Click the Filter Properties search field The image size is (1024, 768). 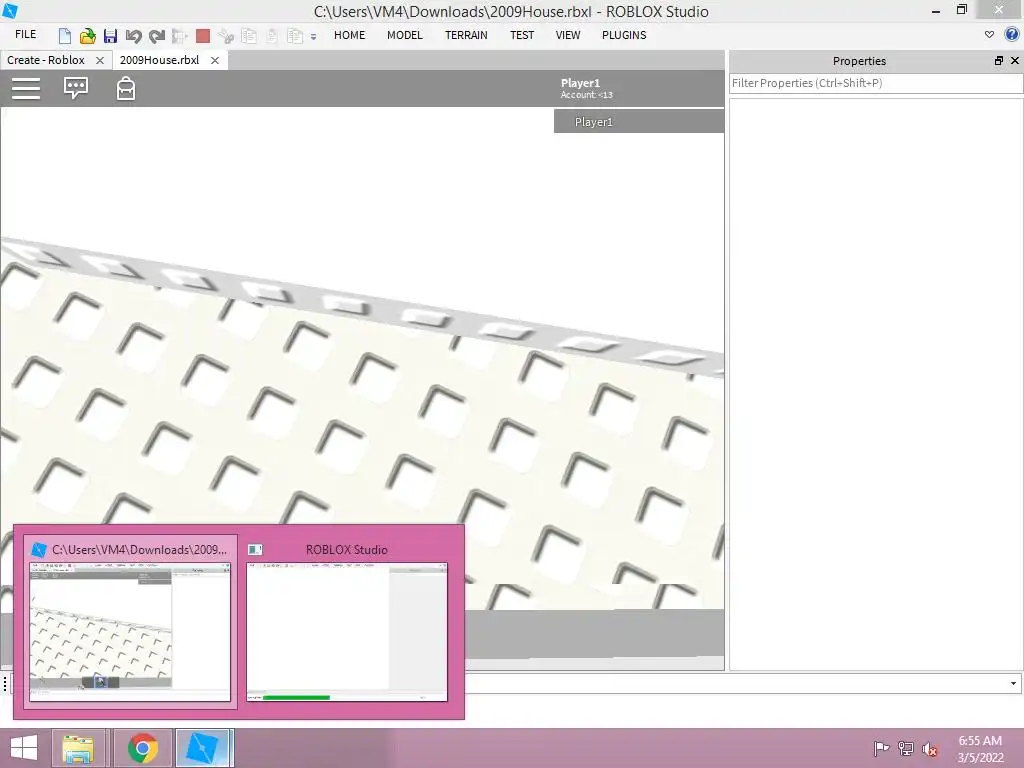pyautogui.click(x=876, y=83)
